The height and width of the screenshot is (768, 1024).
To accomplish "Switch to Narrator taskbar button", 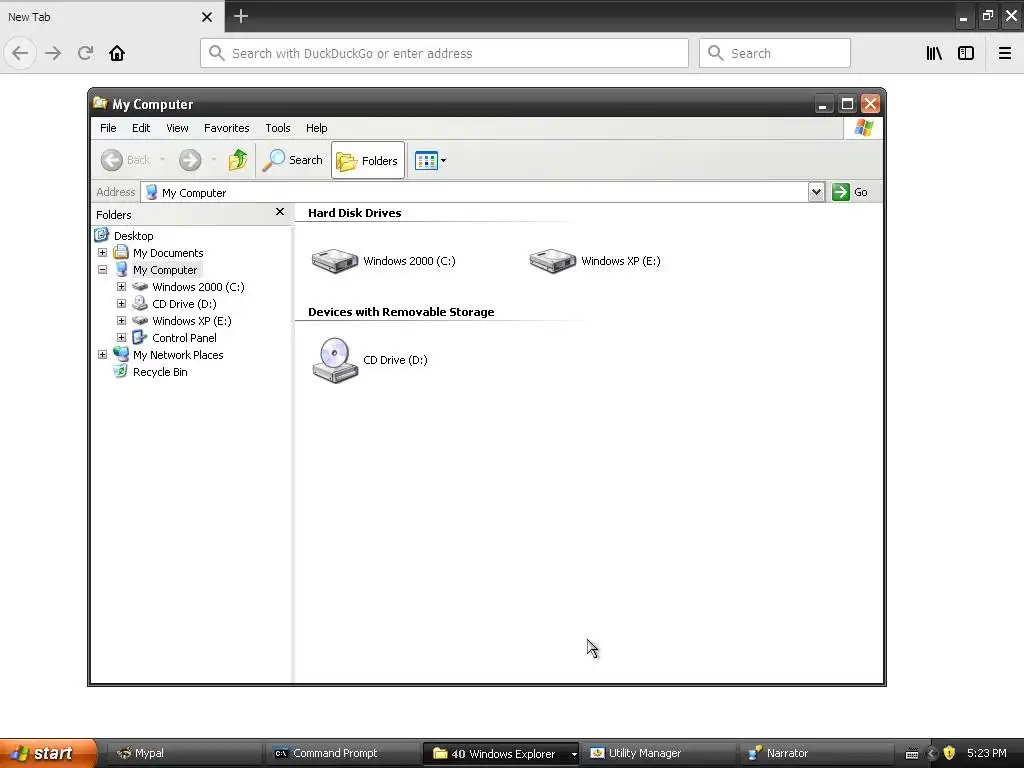I will click(816, 753).
